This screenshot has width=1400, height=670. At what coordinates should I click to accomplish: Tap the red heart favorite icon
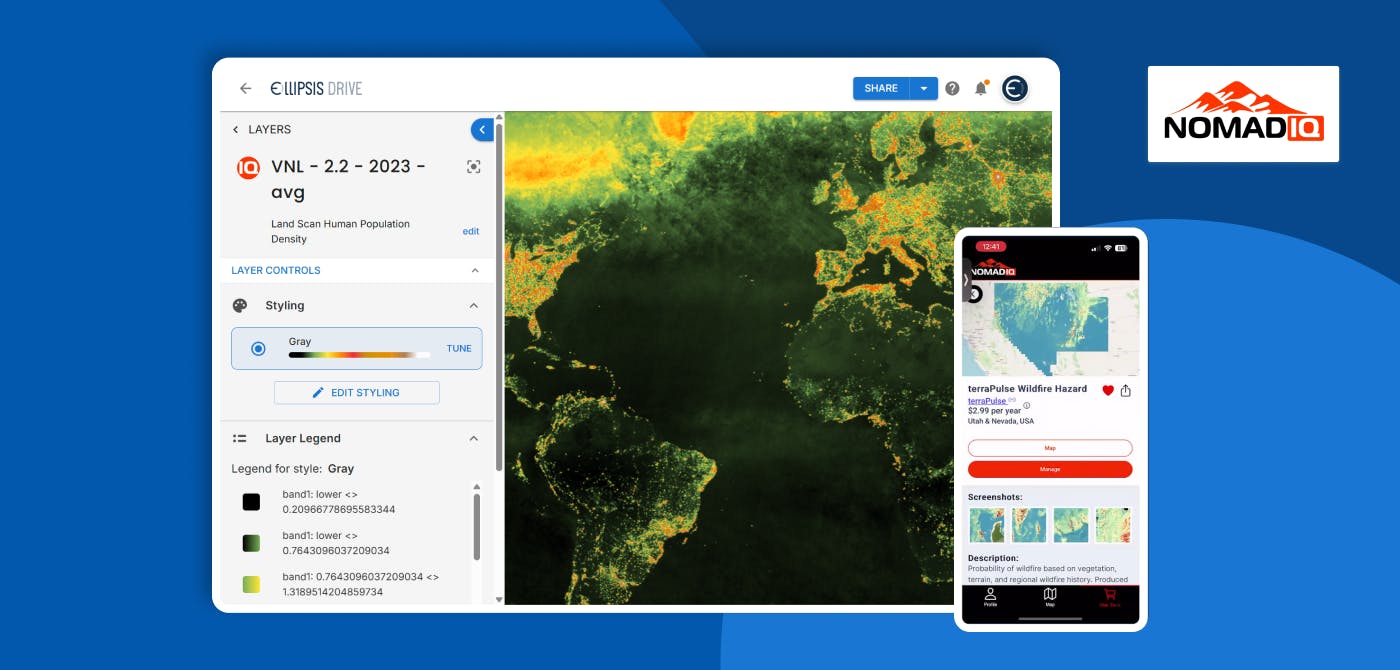1108,391
